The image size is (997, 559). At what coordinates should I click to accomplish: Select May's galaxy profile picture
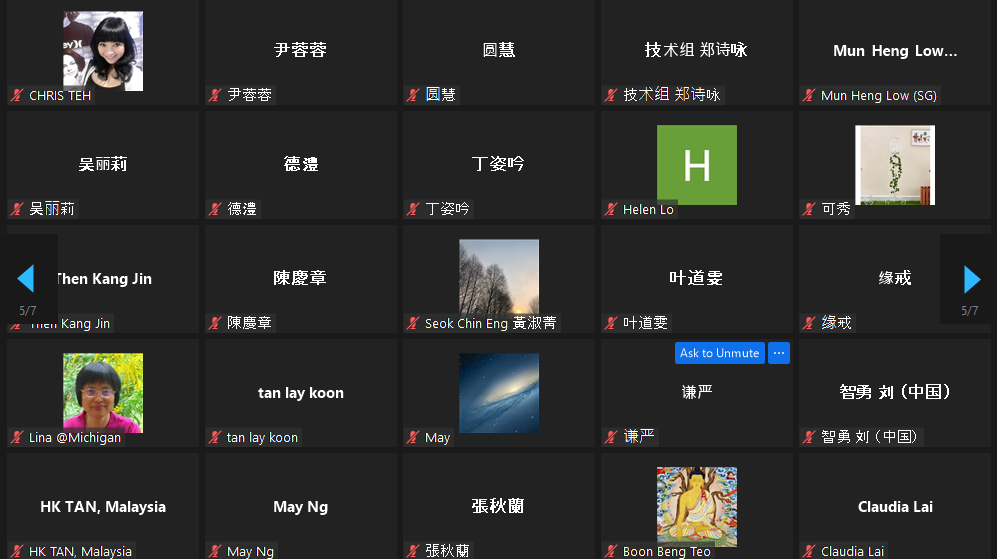[498, 392]
